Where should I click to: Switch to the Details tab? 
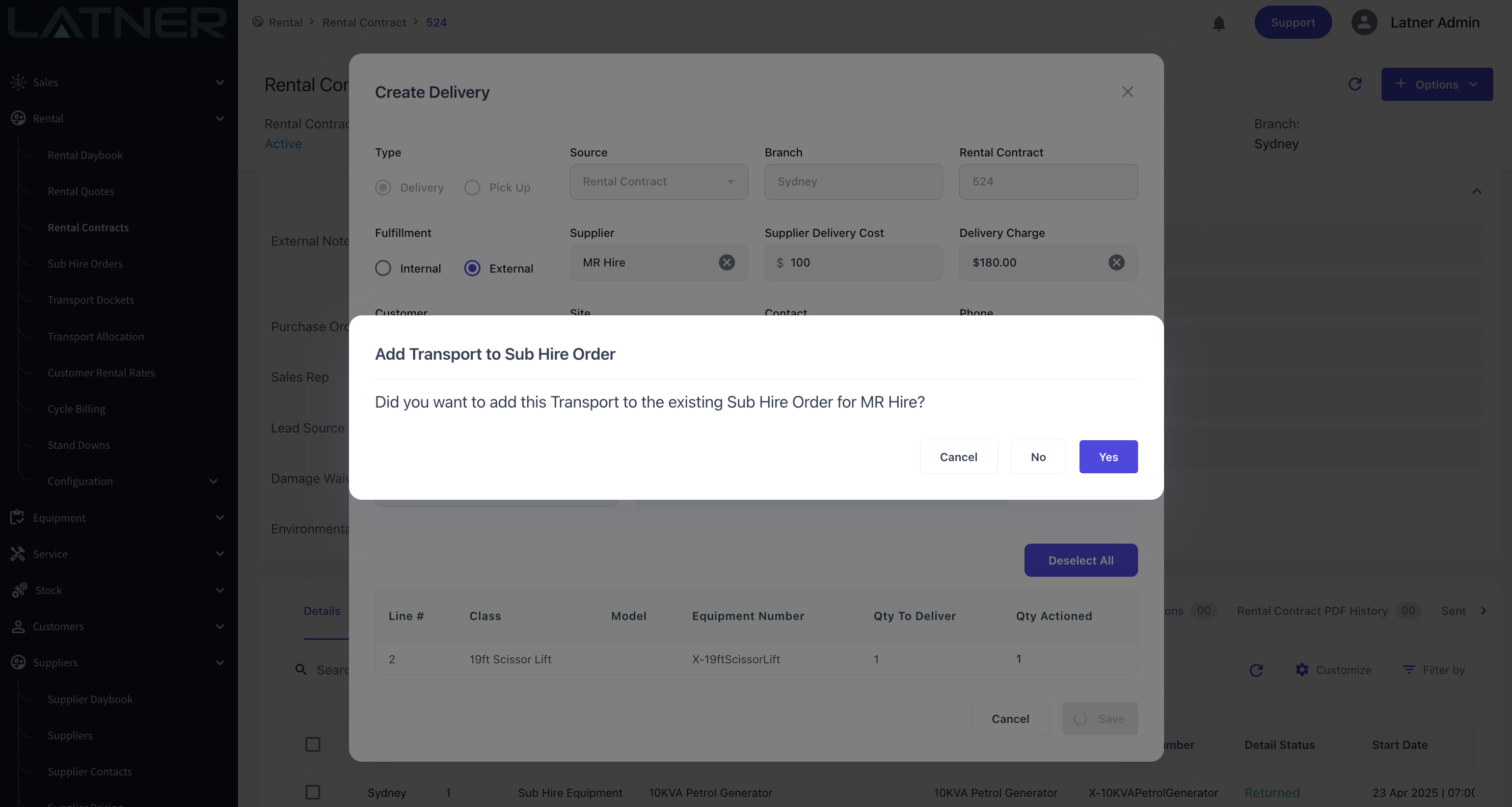point(321,611)
